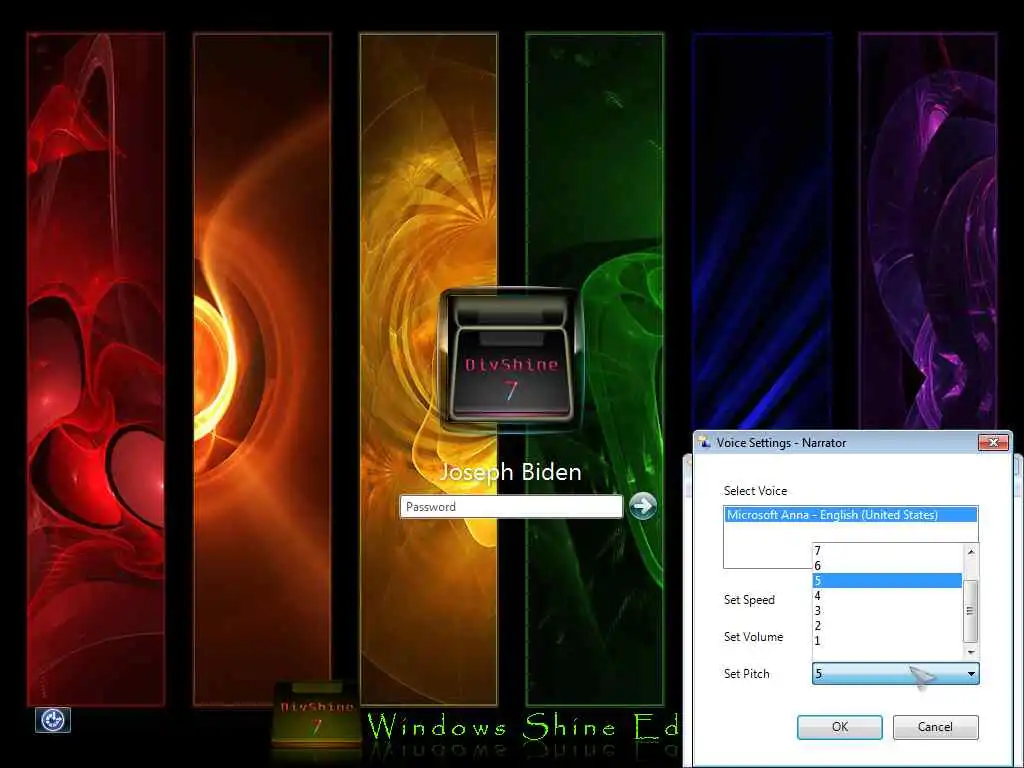Choose pitch value 2 from list
The image size is (1024, 768).
point(887,626)
